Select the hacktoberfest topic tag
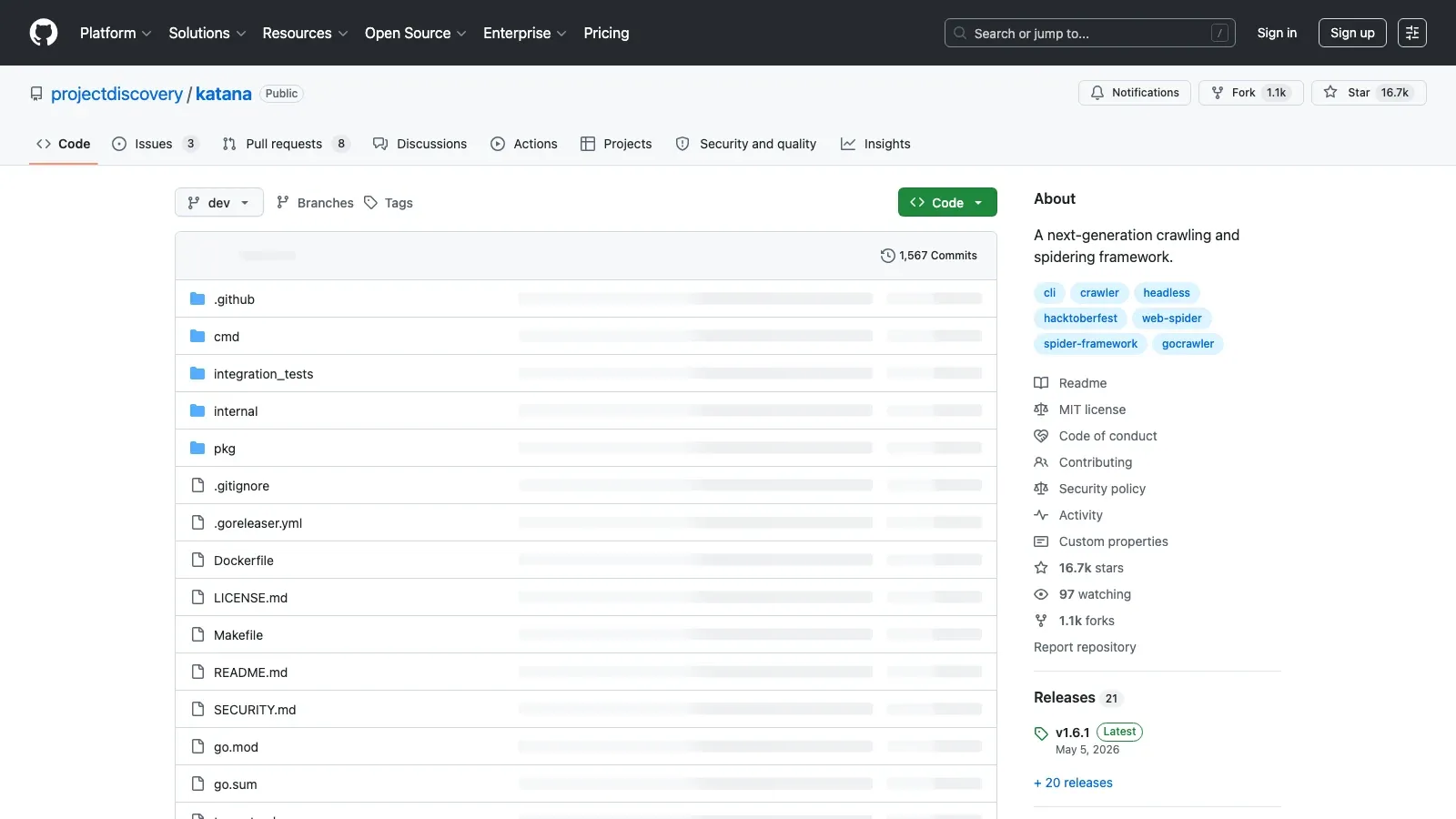This screenshot has width=1456, height=819. 1080,318
